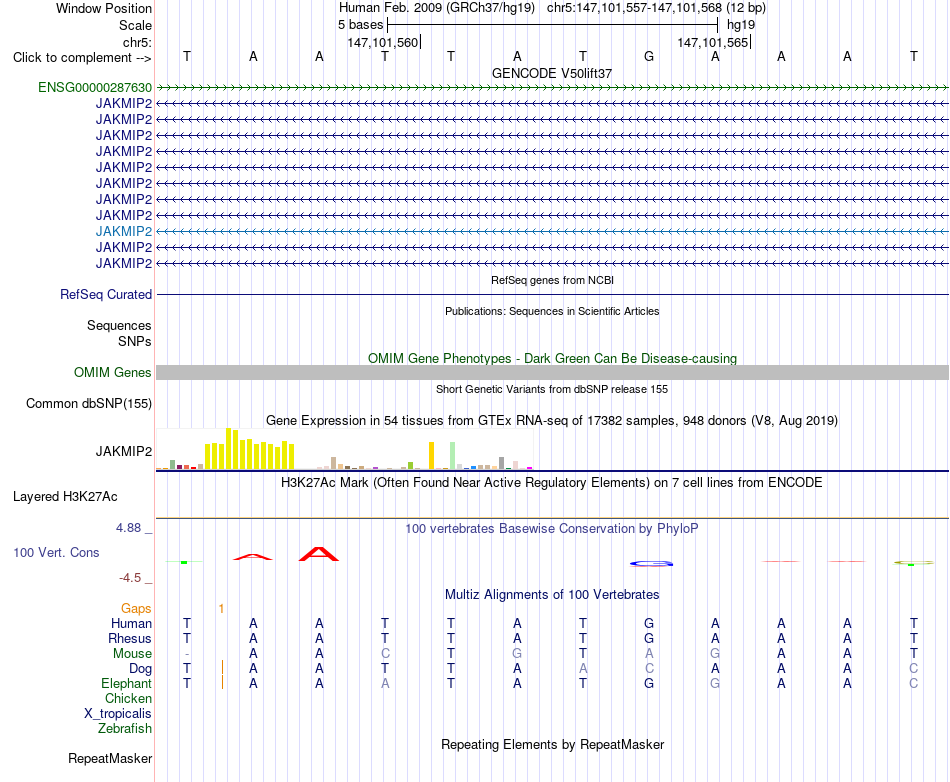Click the tallest yellow bar in the GTEx chart
Viewport: 950px width, 782px height.
click(228, 449)
